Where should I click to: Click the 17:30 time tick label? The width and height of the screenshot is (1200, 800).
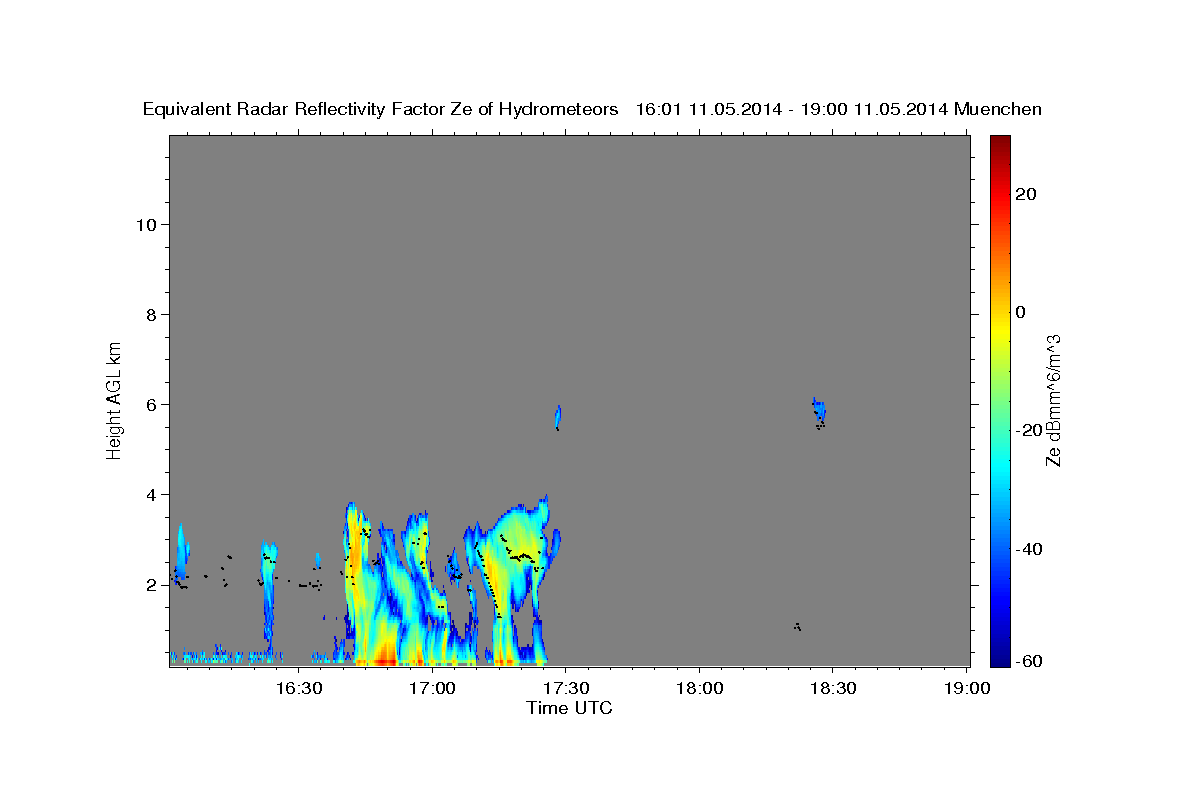[566, 688]
